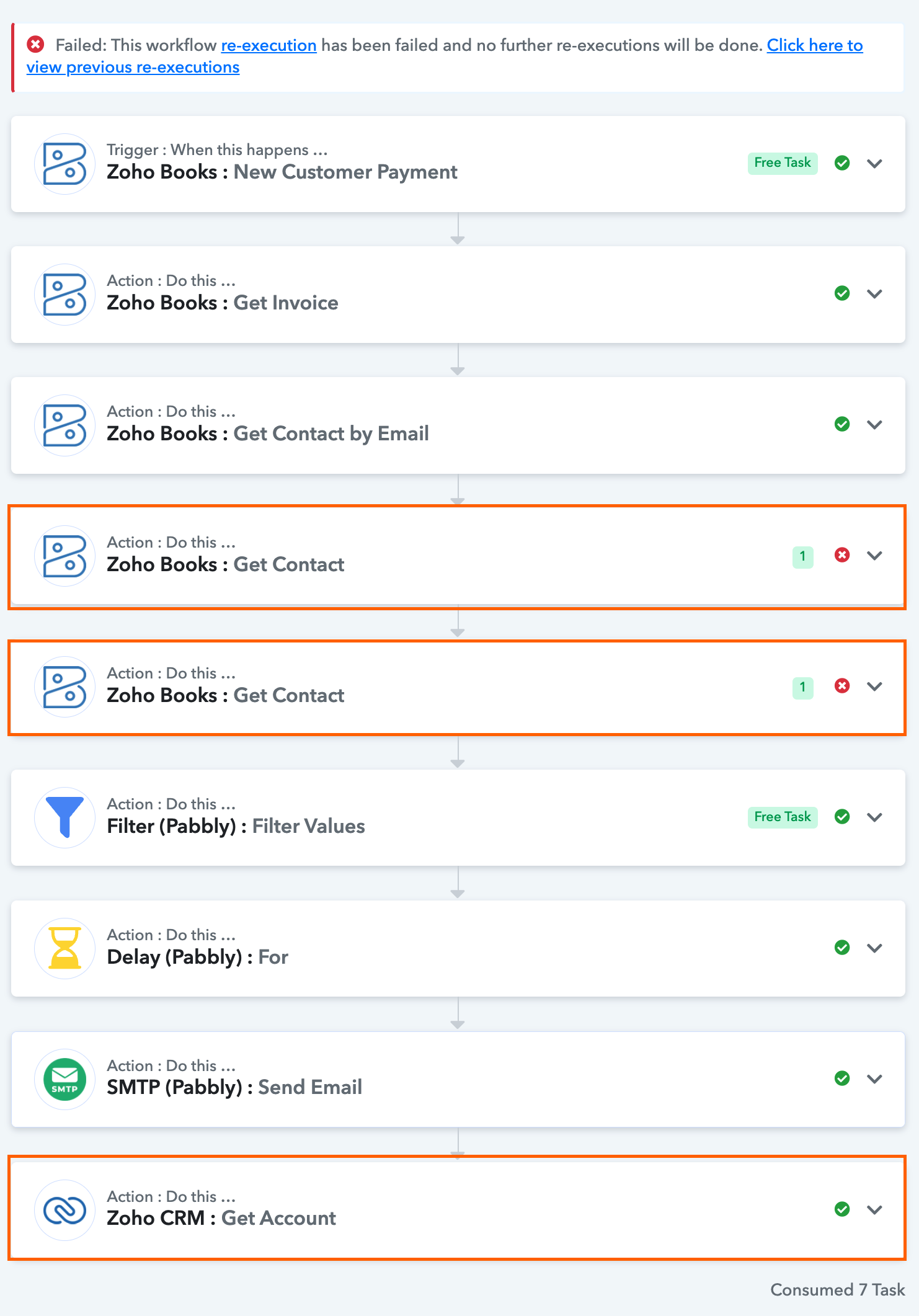
Task: Expand the Filter Values step chevron
Action: (x=875, y=817)
